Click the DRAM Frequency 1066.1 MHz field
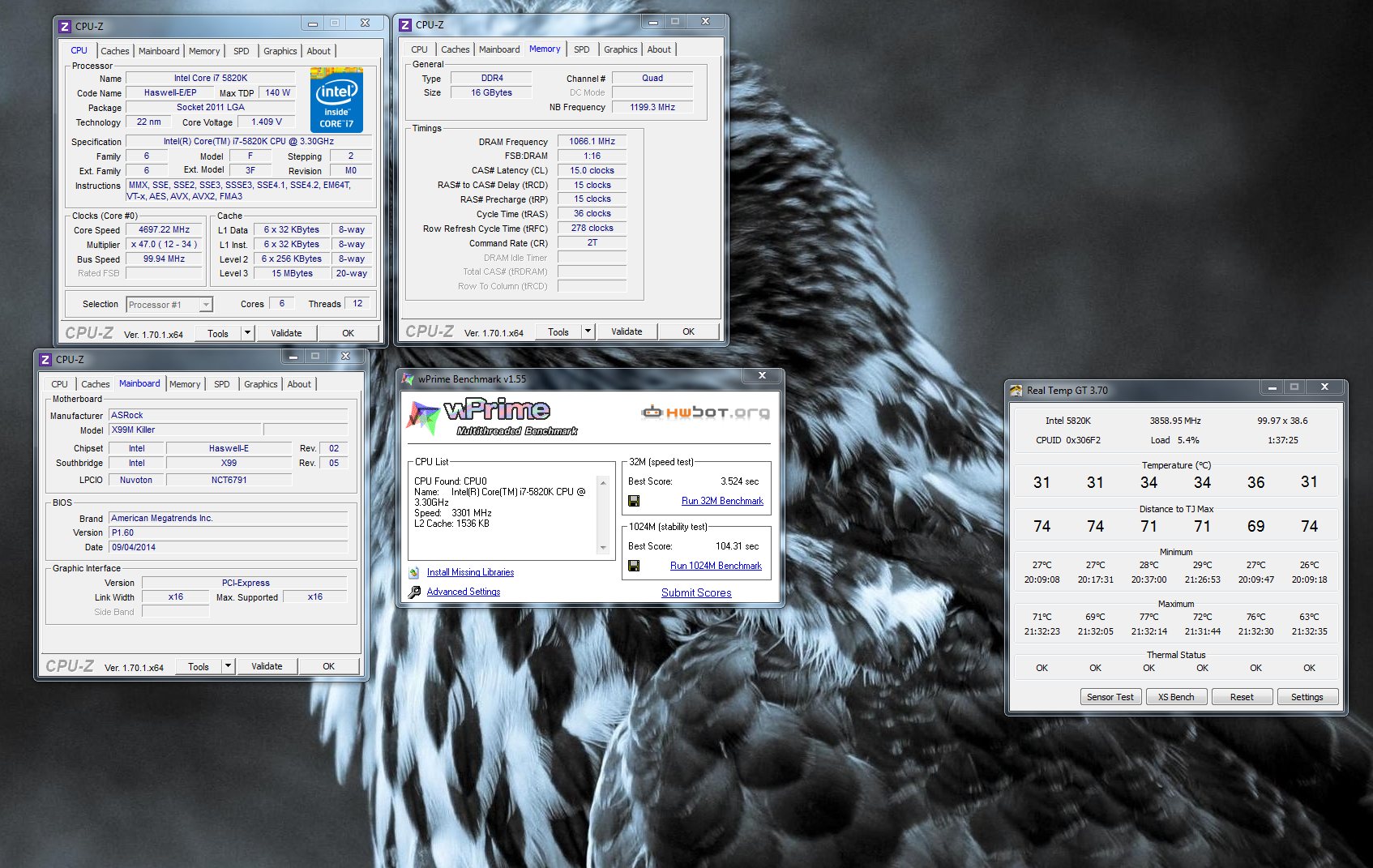Image resolution: width=1373 pixels, height=868 pixels. [x=592, y=141]
